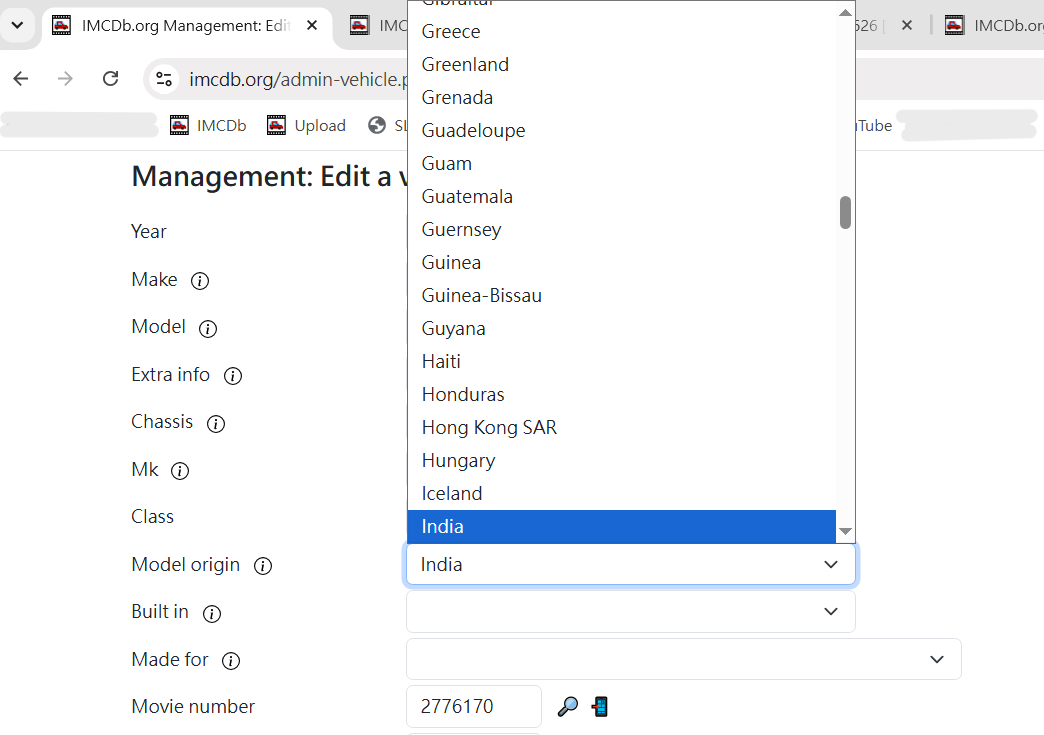This screenshot has height=735, width=1044.
Task: Open the site information icon in the address bar
Action: tap(164, 79)
